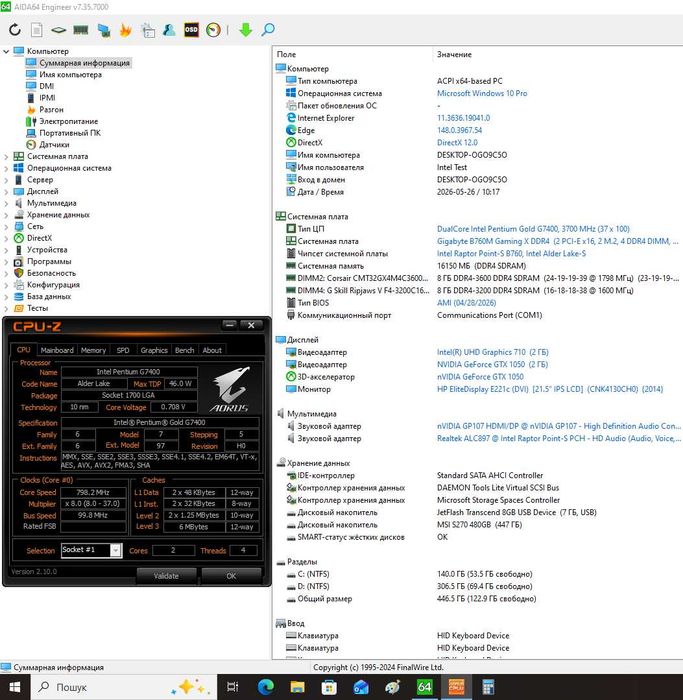683x700 pixels.
Task: Switch to CPU-Z taskbar button
Action: pos(456,687)
